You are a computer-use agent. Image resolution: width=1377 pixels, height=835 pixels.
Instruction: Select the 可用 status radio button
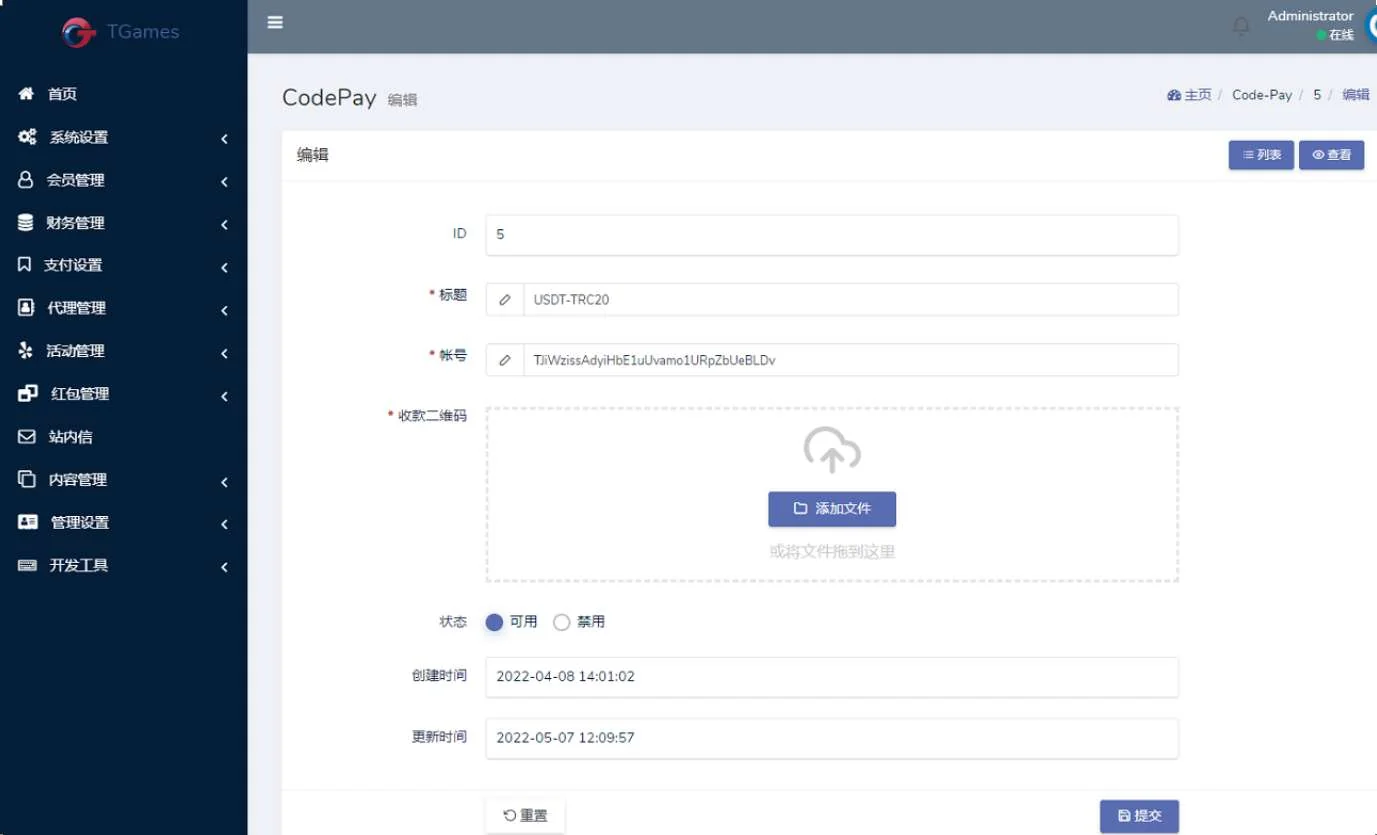pos(494,622)
